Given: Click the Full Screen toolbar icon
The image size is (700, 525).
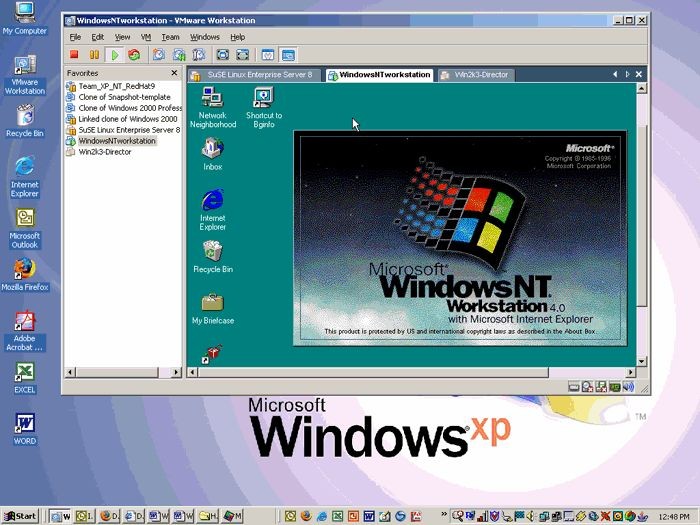Looking at the screenshot, I should pos(223,54).
